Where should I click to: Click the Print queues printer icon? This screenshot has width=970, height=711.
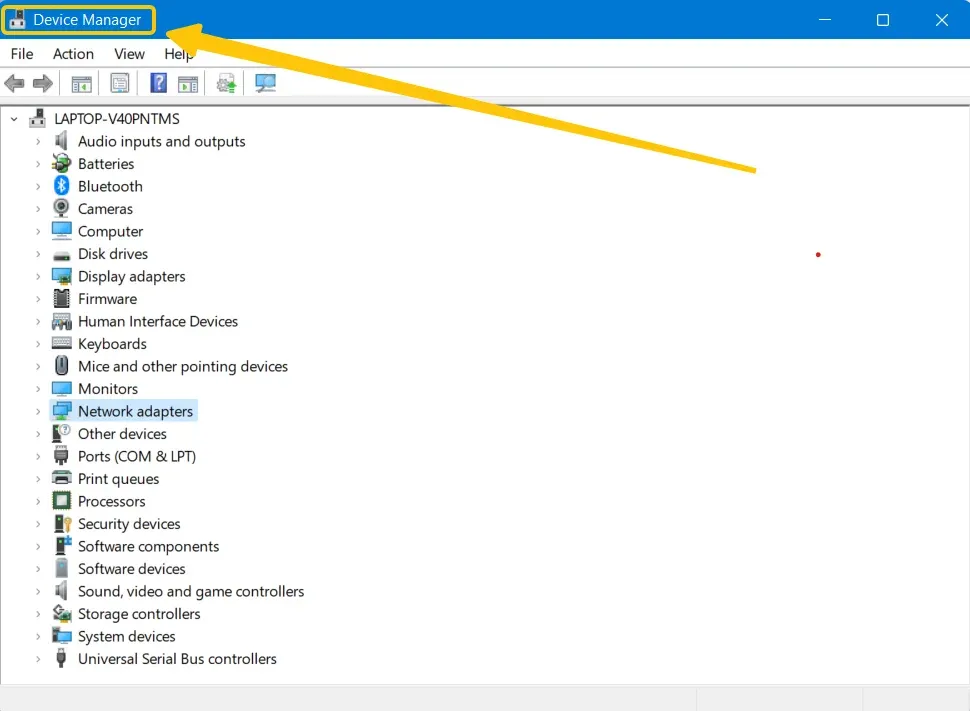(61, 478)
